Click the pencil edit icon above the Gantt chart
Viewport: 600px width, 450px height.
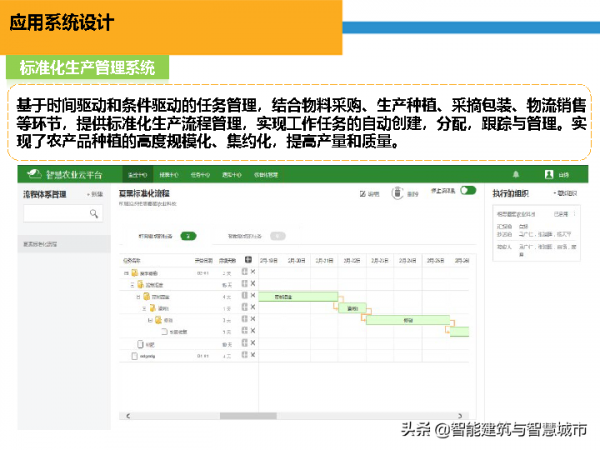(362, 194)
